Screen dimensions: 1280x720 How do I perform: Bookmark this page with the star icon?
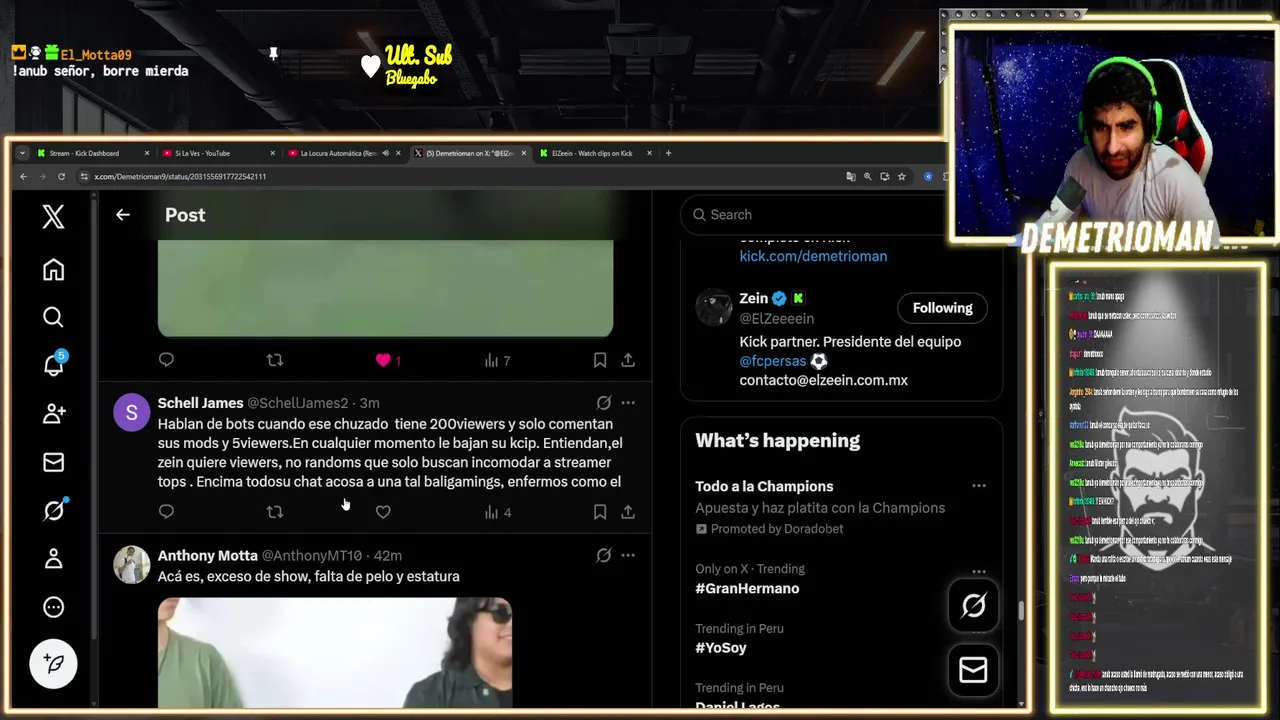pyautogui.click(x=901, y=177)
